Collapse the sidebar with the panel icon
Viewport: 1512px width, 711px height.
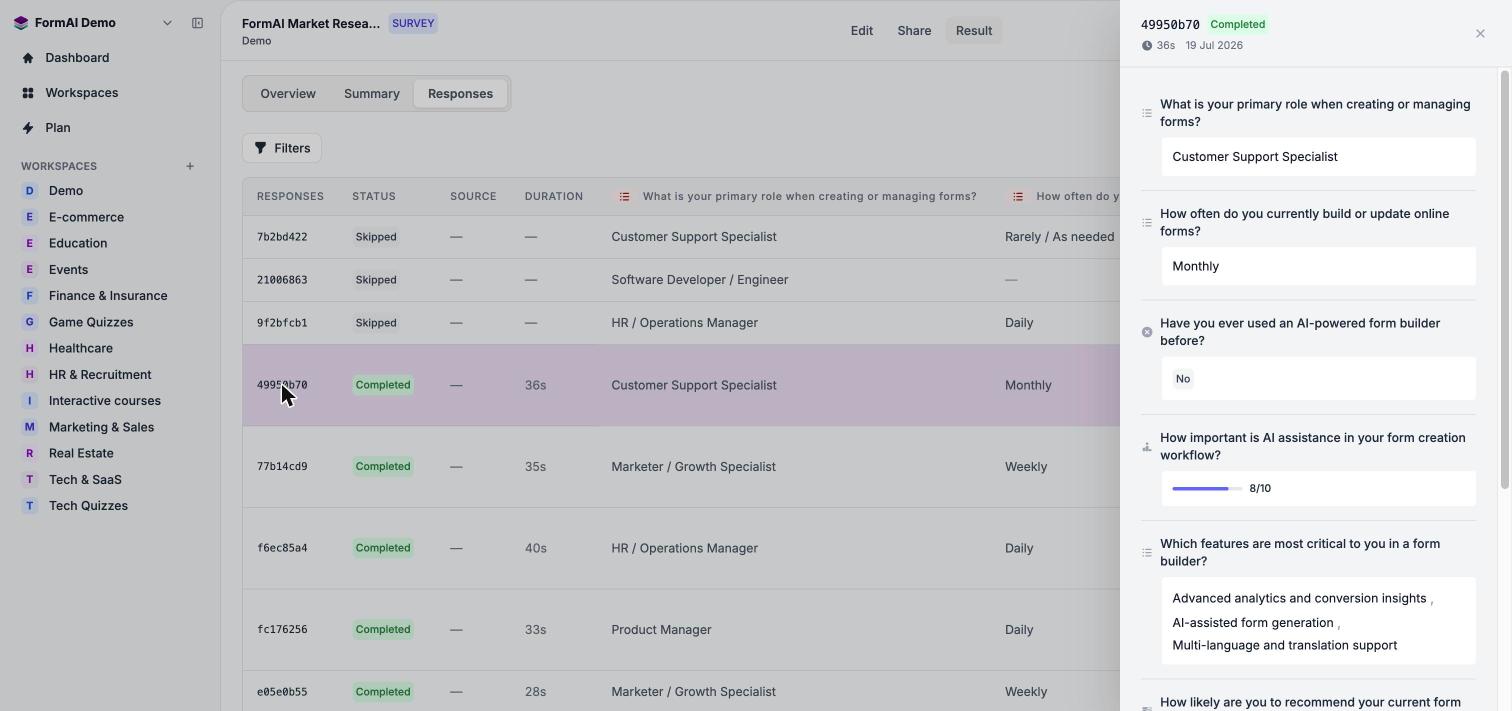[197, 23]
